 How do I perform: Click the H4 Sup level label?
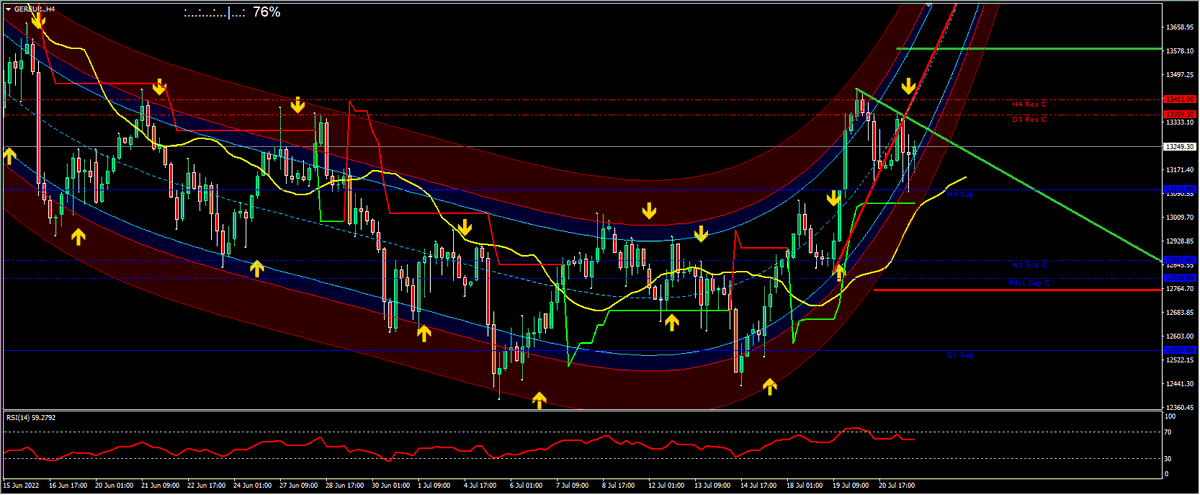[x=960, y=194]
